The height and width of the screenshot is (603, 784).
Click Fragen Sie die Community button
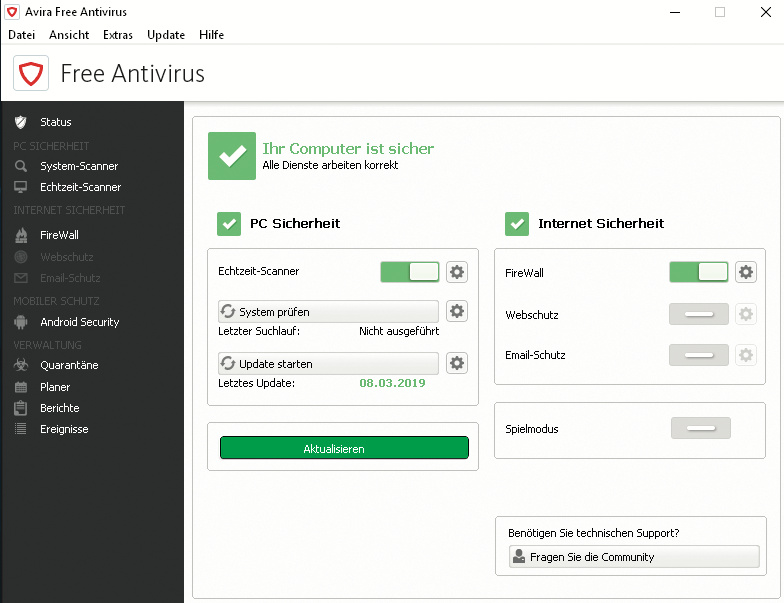634,557
